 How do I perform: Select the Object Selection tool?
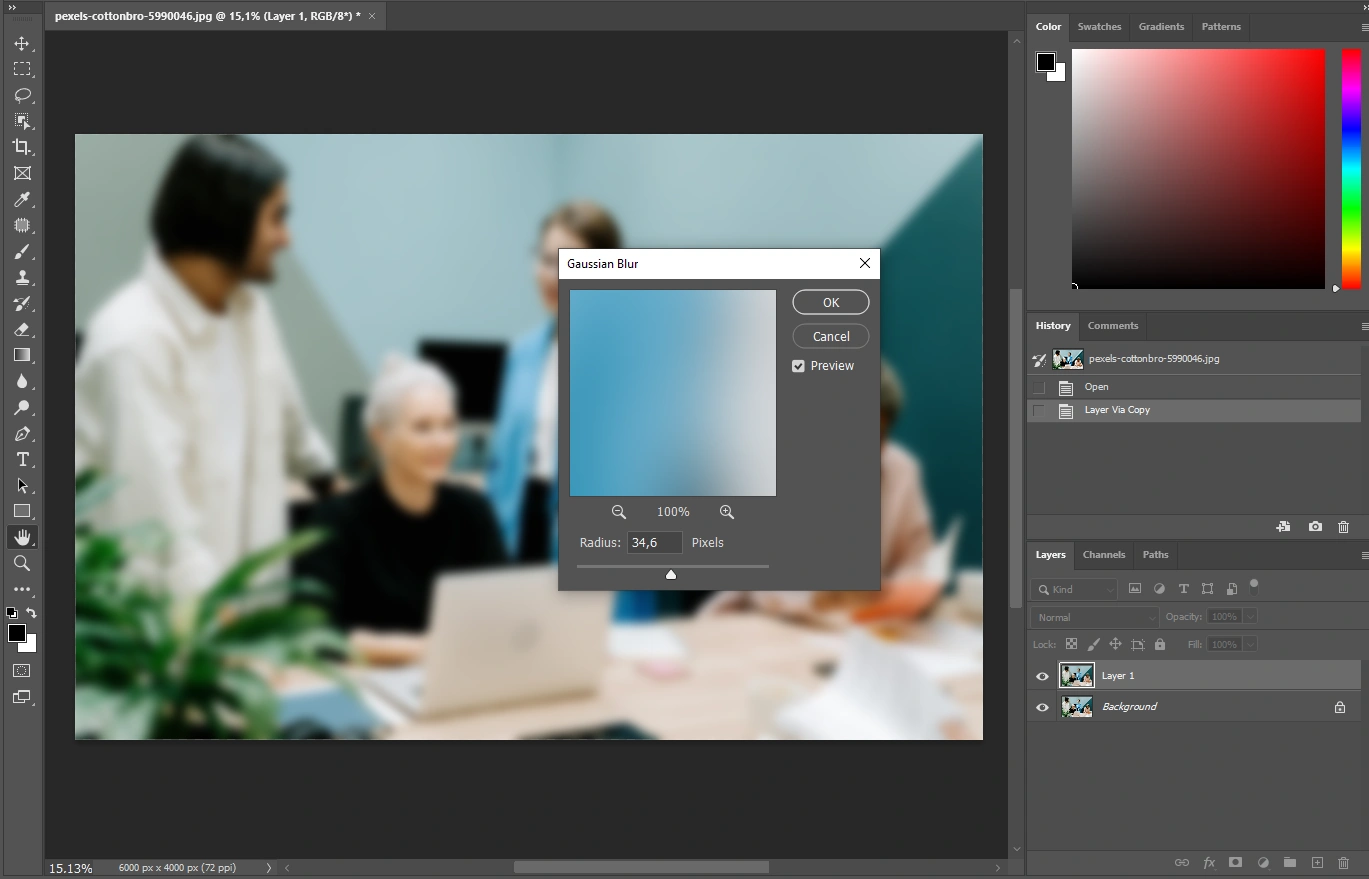click(22, 121)
